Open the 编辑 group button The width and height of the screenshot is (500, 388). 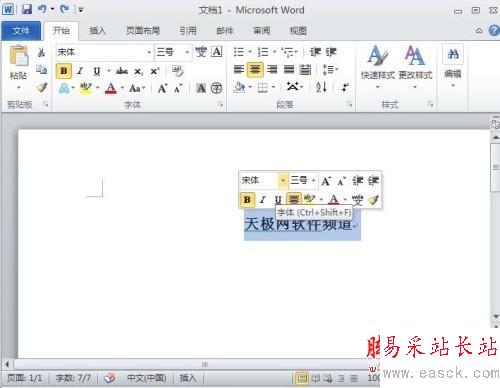tap(453, 66)
